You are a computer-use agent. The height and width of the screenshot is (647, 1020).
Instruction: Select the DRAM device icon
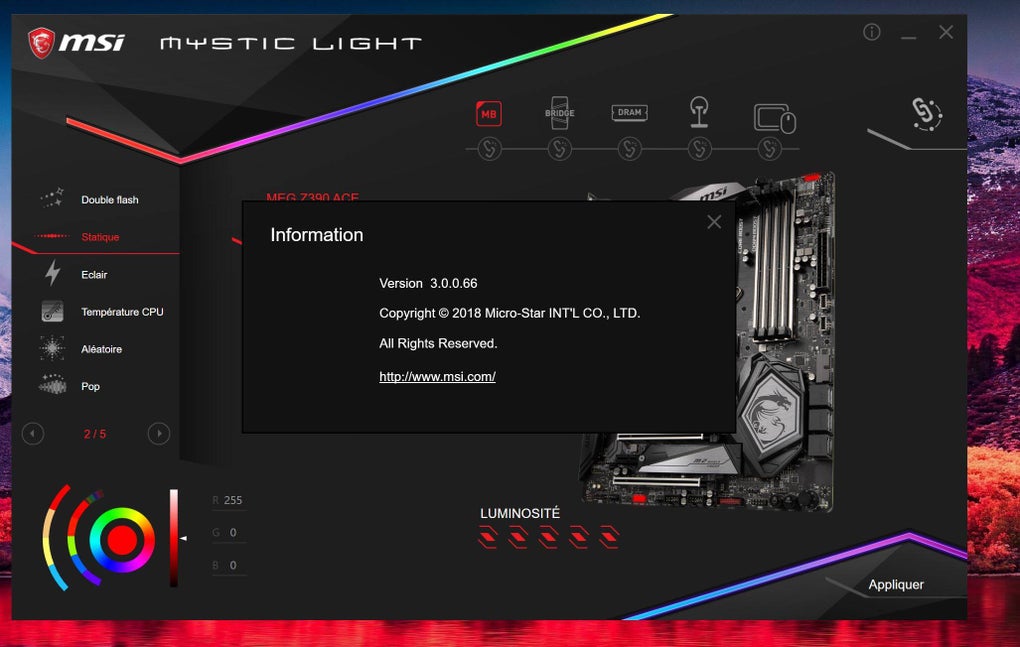click(629, 112)
